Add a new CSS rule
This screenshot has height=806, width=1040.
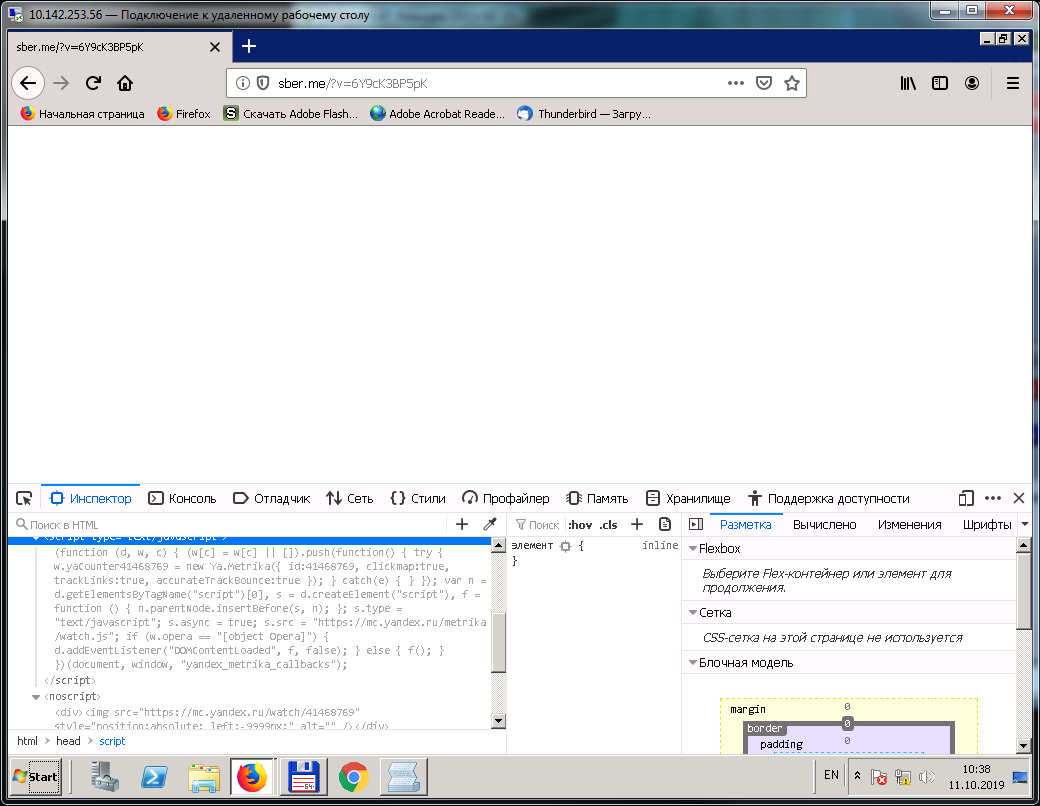click(x=637, y=524)
